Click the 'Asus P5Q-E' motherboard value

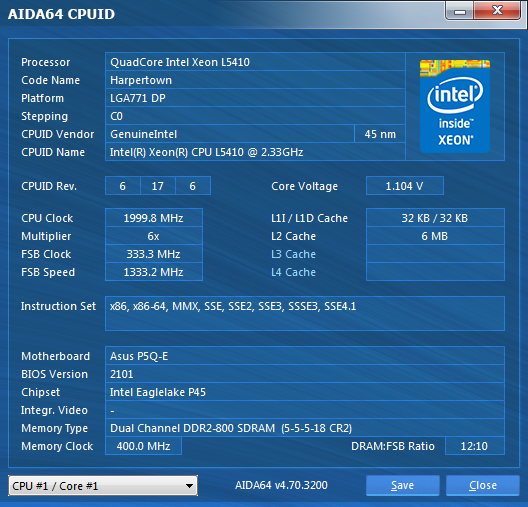pyautogui.click(x=305, y=356)
